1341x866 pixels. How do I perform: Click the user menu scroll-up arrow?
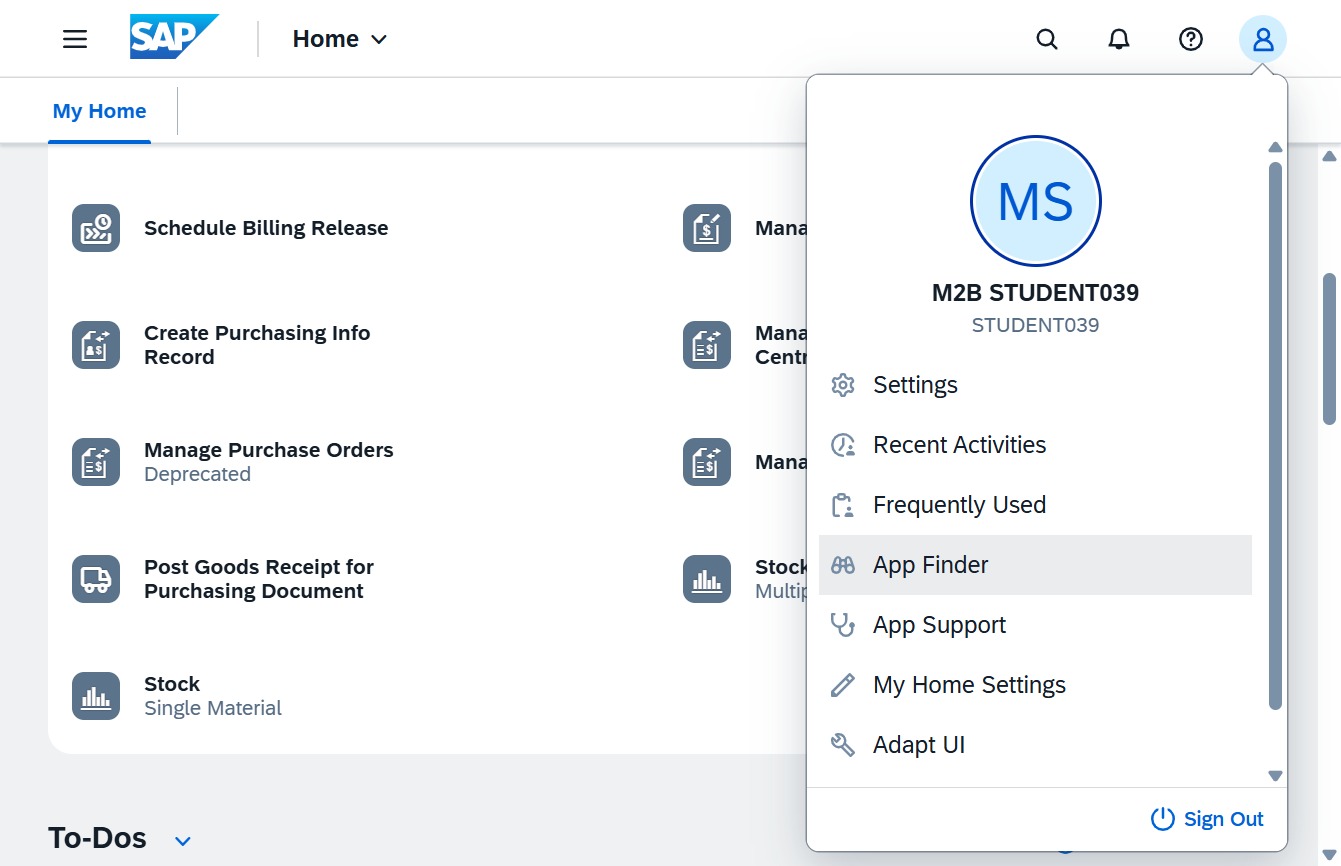(x=1275, y=147)
